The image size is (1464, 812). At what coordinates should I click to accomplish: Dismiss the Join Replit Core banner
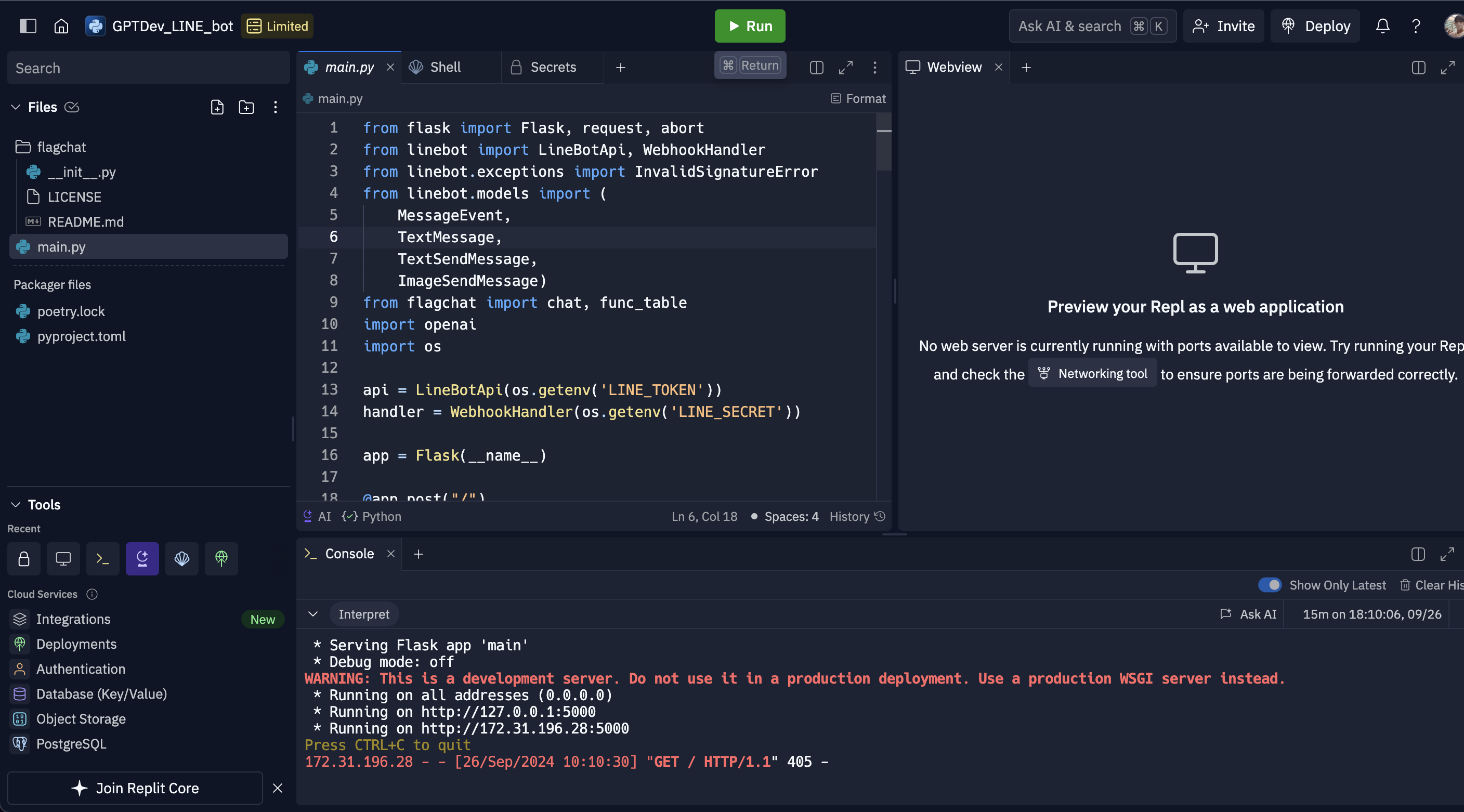pyautogui.click(x=277, y=788)
